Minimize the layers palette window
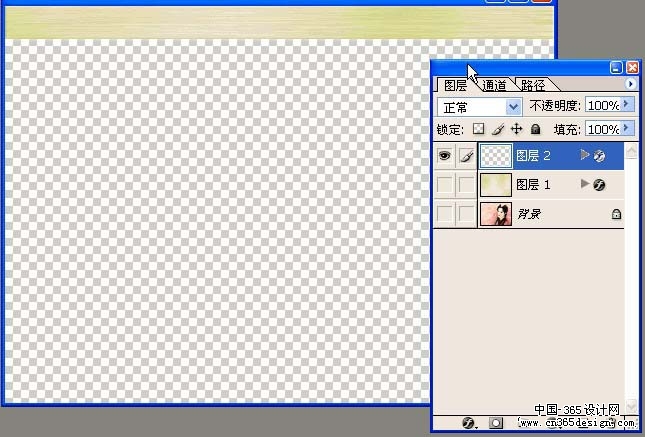The width and height of the screenshot is (645, 437). 616,67
